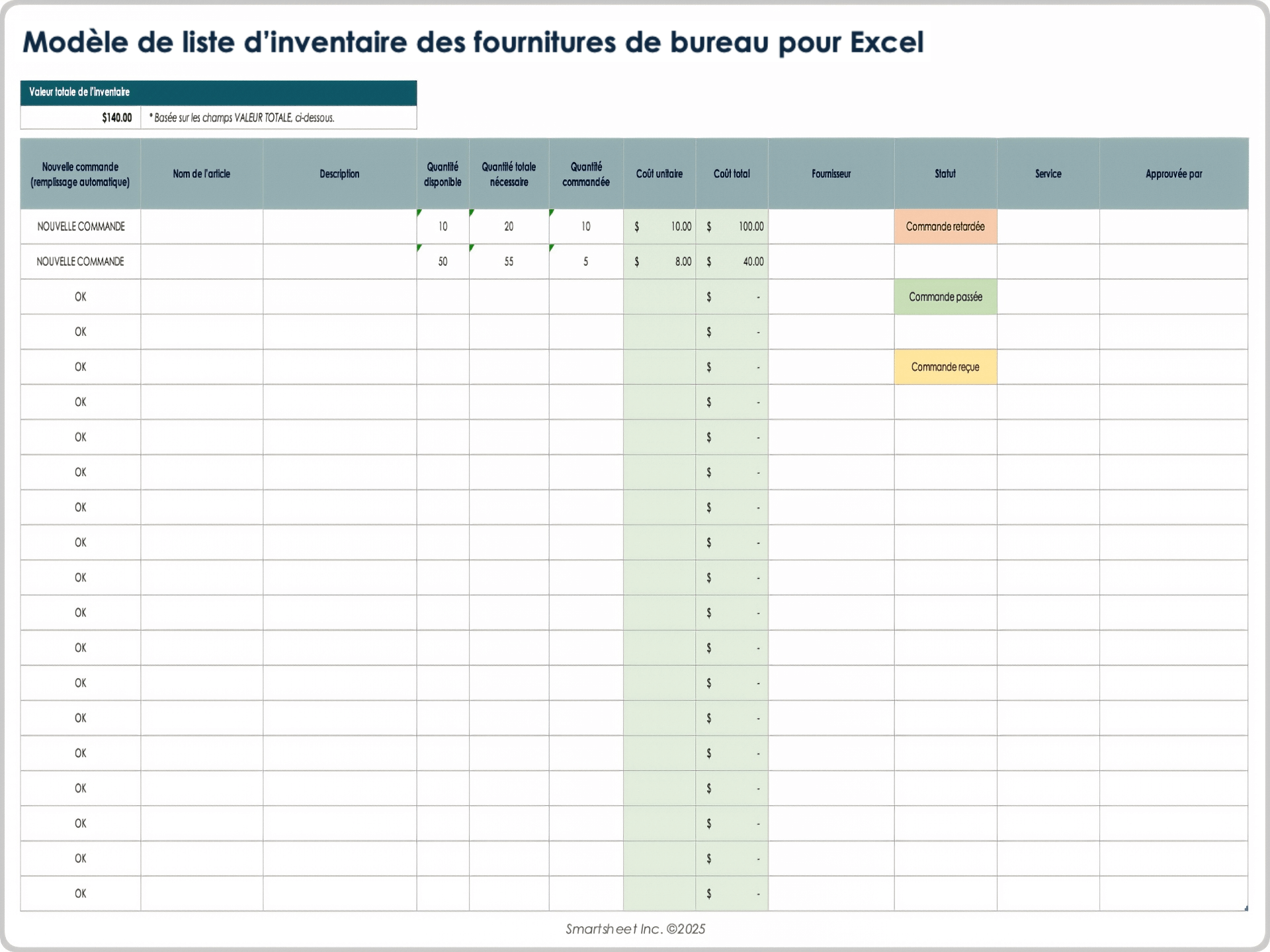Click the 'Service' column header

point(1048,174)
